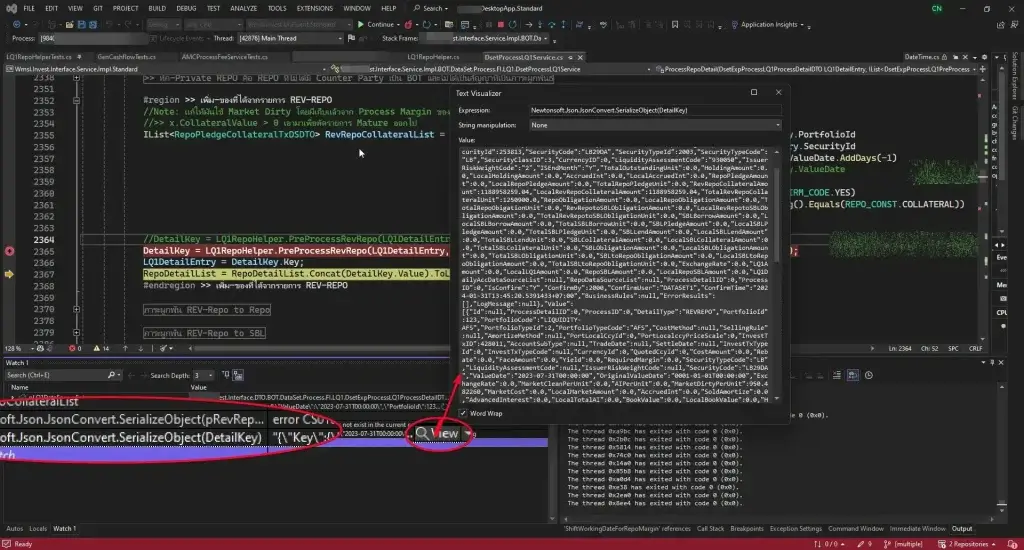The image size is (1024, 550).
Task: Expand the collapsed block at line 2370
Action: click(x=76, y=310)
